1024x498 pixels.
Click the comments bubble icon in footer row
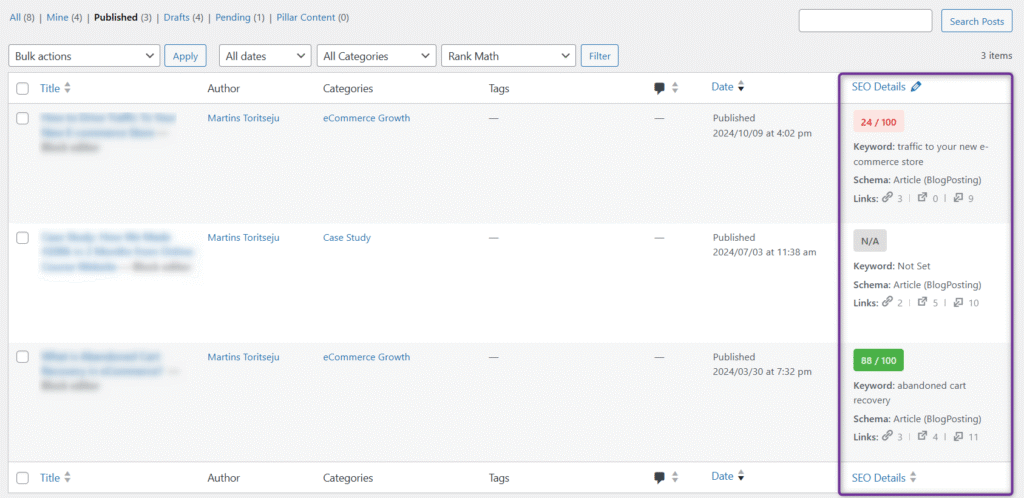coord(660,478)
